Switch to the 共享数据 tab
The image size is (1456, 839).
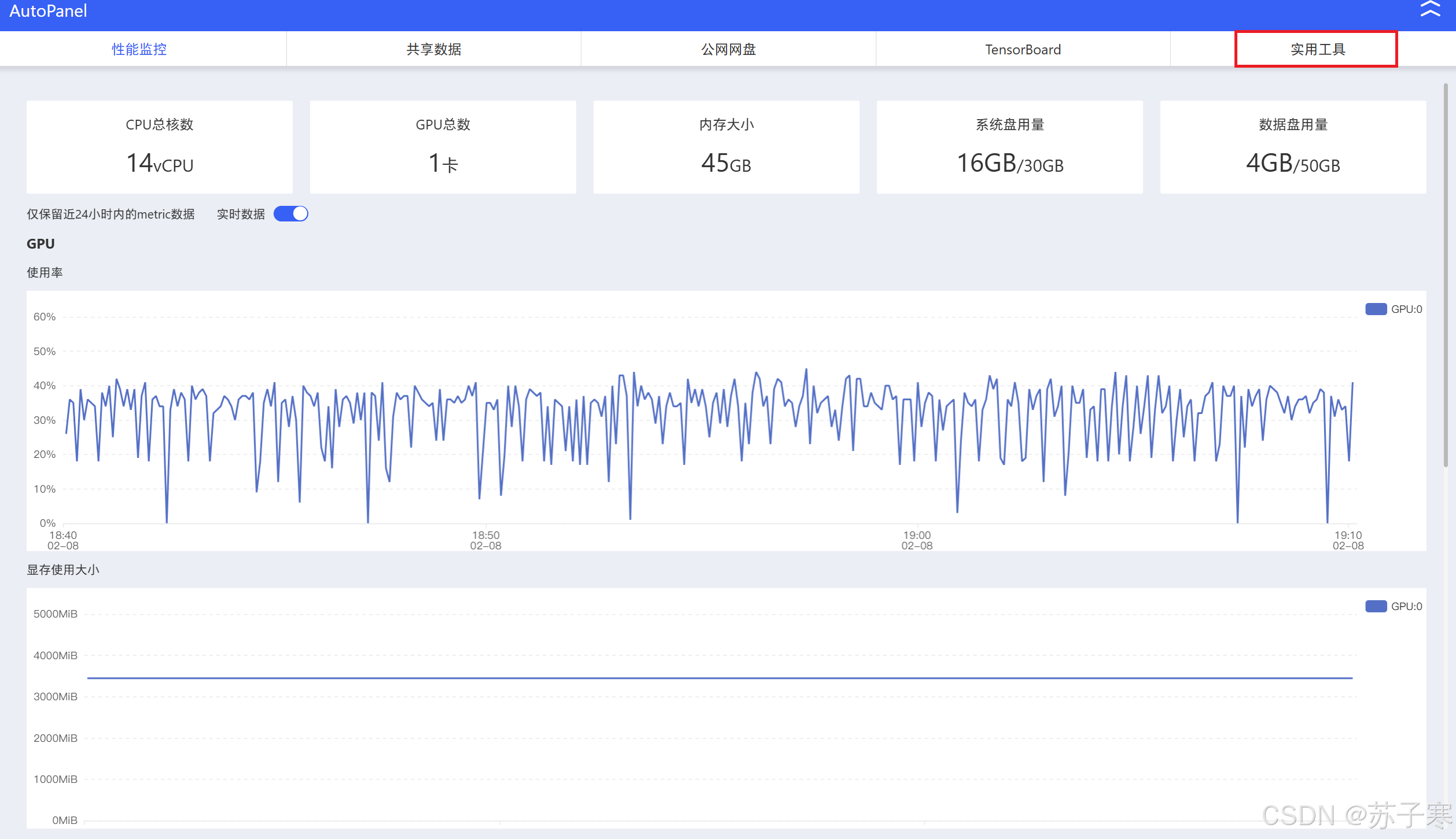pyautogui.click(x=434, y=50)
